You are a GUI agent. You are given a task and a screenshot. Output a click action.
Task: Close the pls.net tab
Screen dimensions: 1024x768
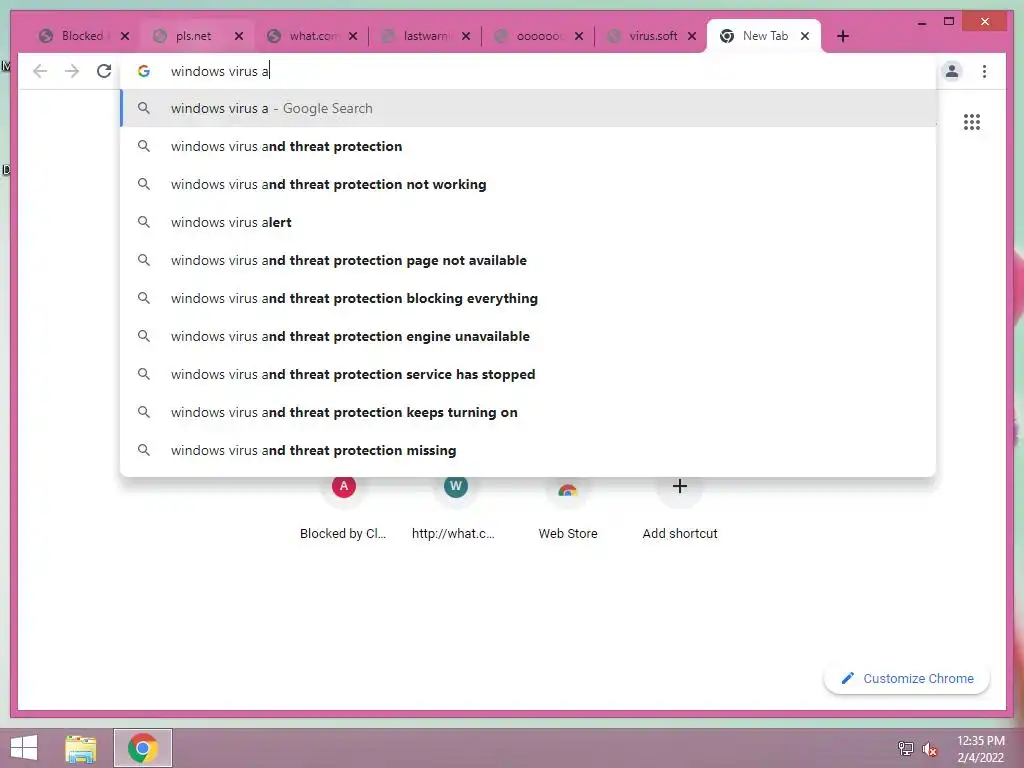239,36
